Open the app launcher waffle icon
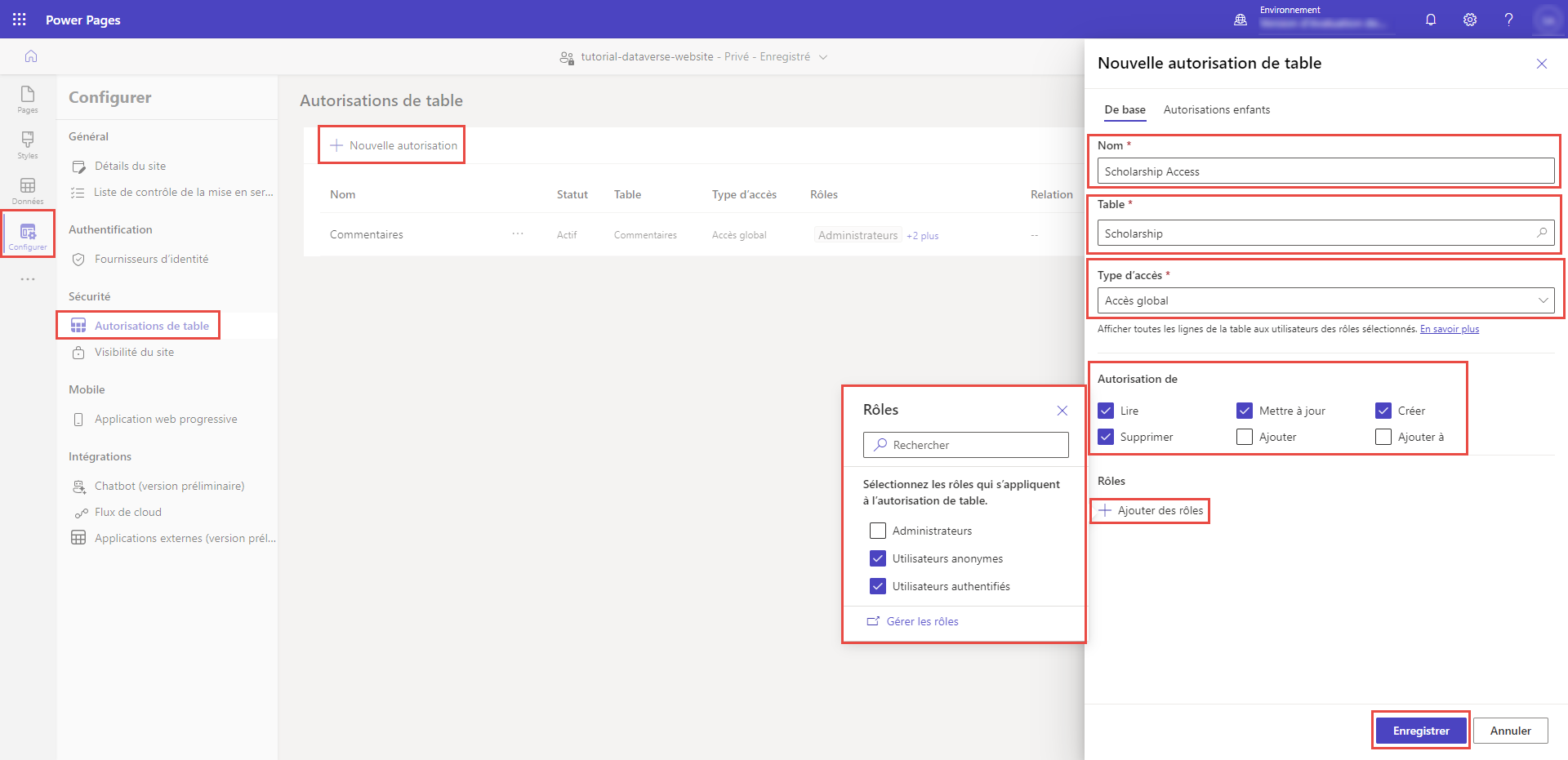Screen dimensions: 1568x760 point(20,20)
